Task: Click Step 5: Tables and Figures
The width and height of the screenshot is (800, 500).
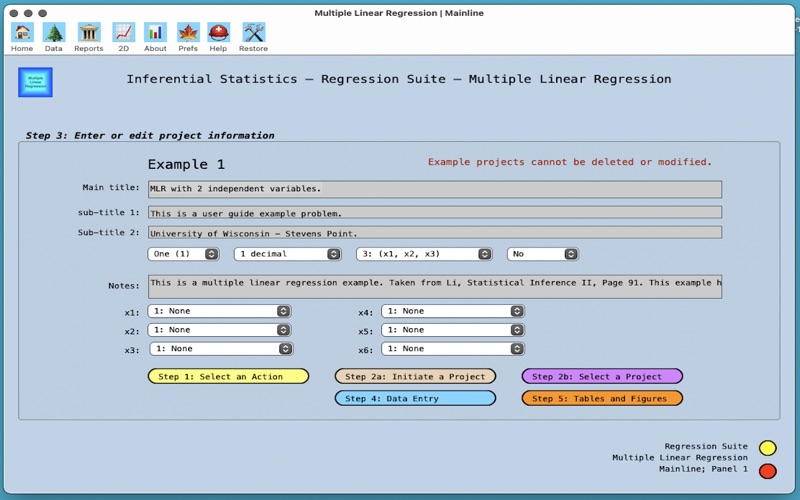Action: [x=602, y=398]
